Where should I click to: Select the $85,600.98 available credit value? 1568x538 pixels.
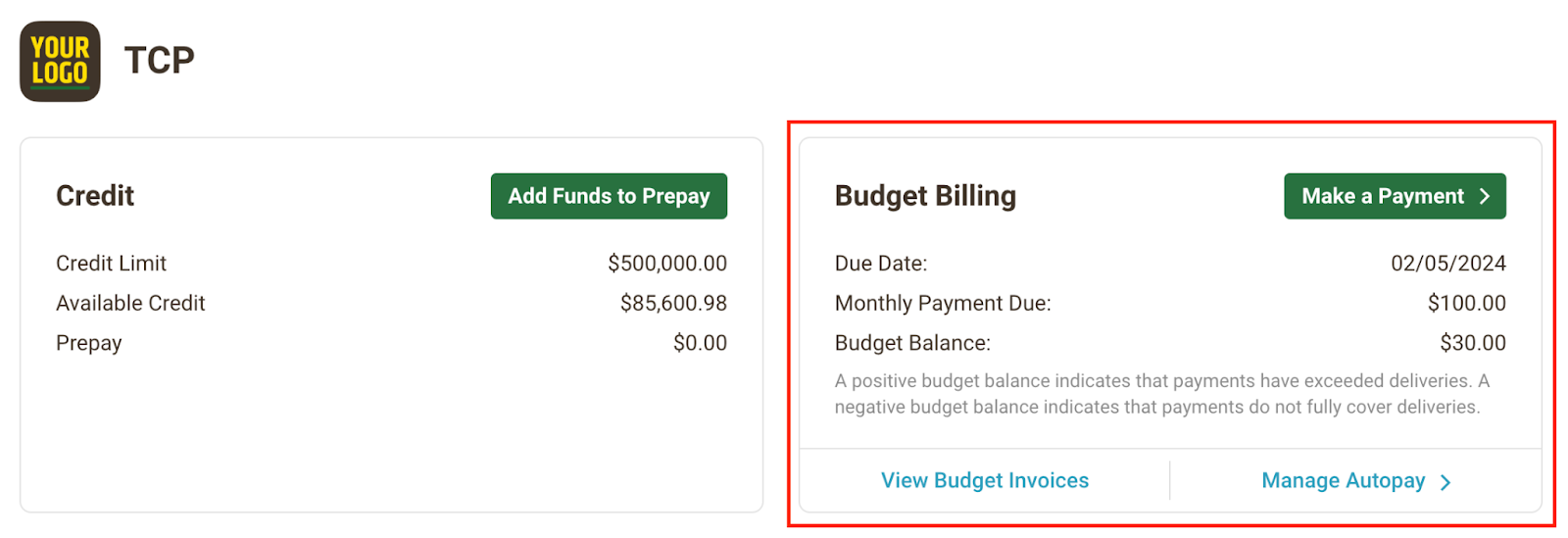click(673, 304)
